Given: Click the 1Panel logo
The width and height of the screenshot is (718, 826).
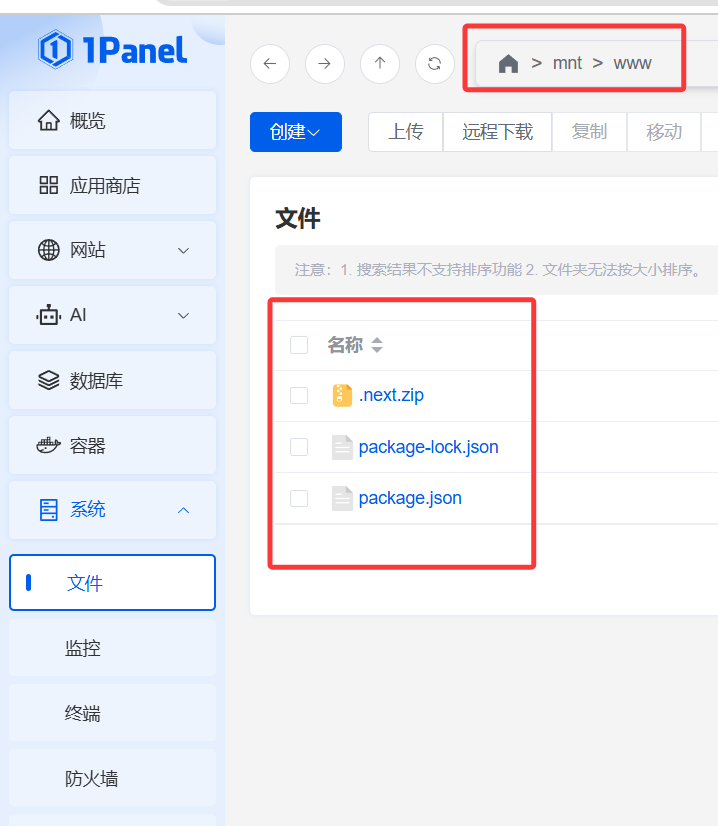Looking at the screenshot, I should pyautogui.click(x=113, y=49).
